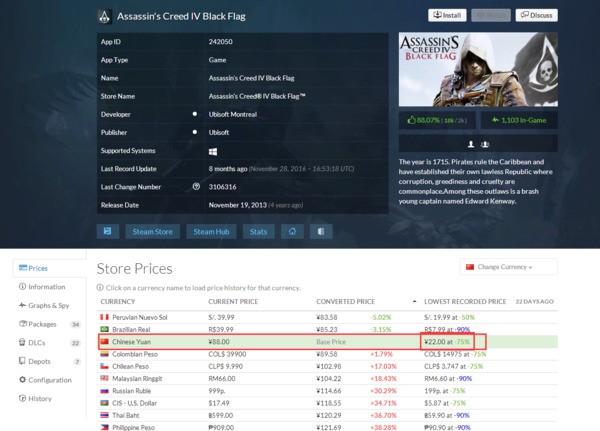Image resolution: width=600 pixels, height=431 pixels.
Task: Click the Malaysia flag icon
Action: tap(104, 378)
